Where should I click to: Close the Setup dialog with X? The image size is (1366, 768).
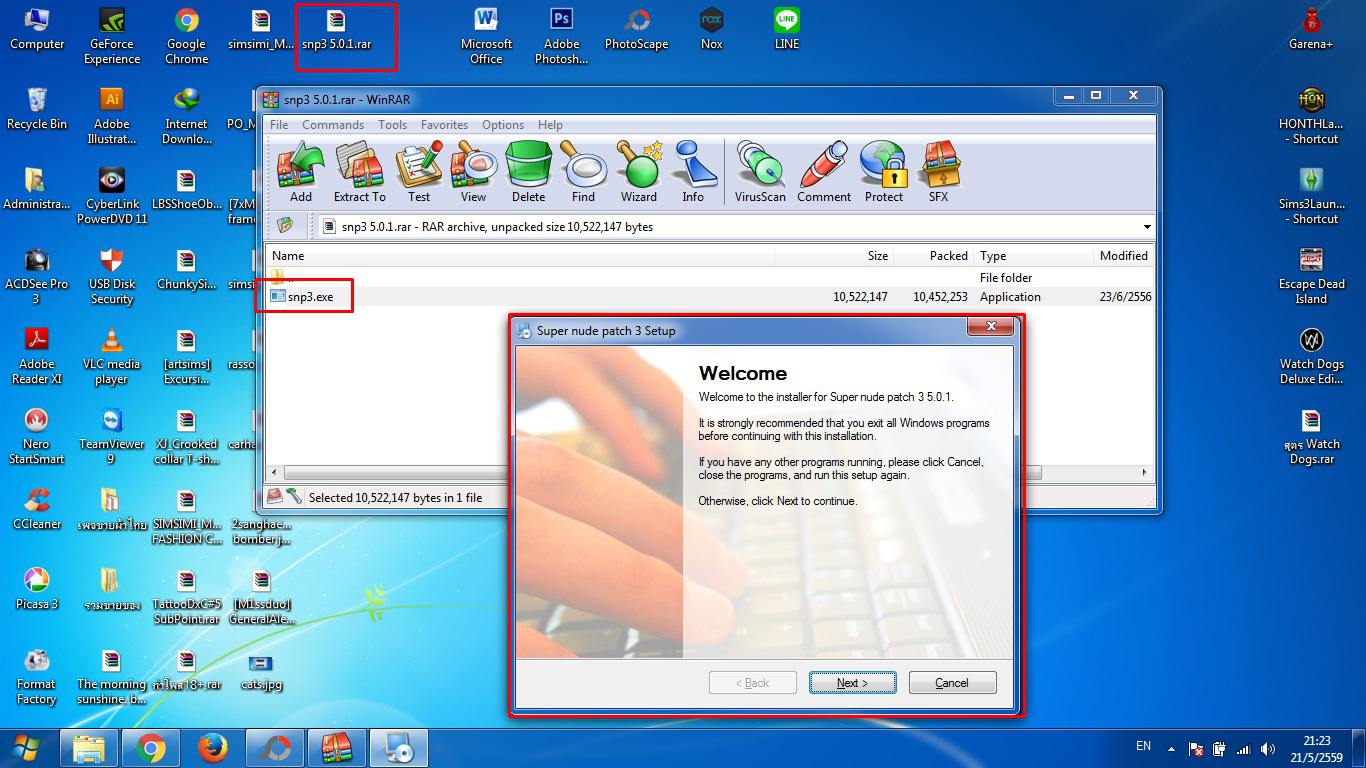[991, 327]
